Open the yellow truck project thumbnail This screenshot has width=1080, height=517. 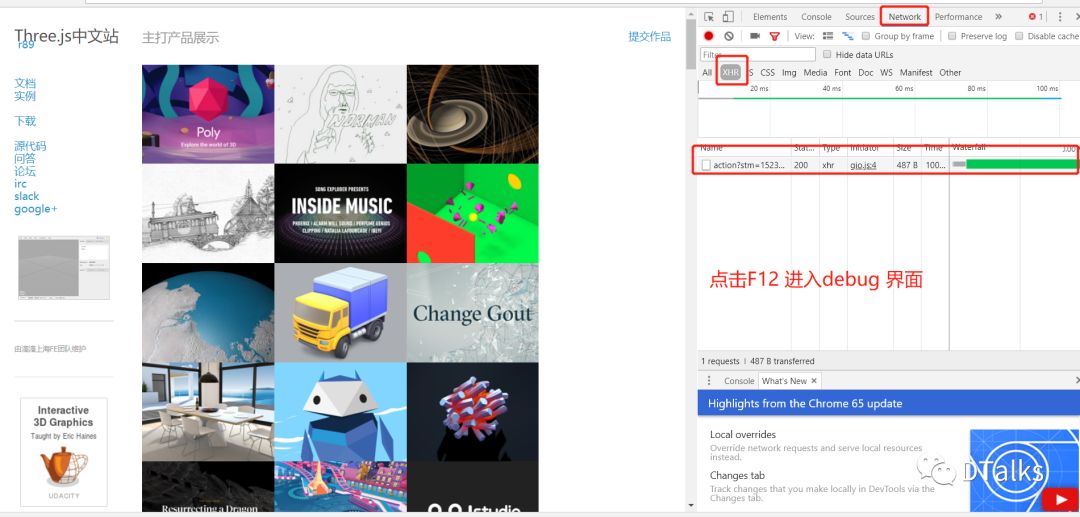point(340,313)
